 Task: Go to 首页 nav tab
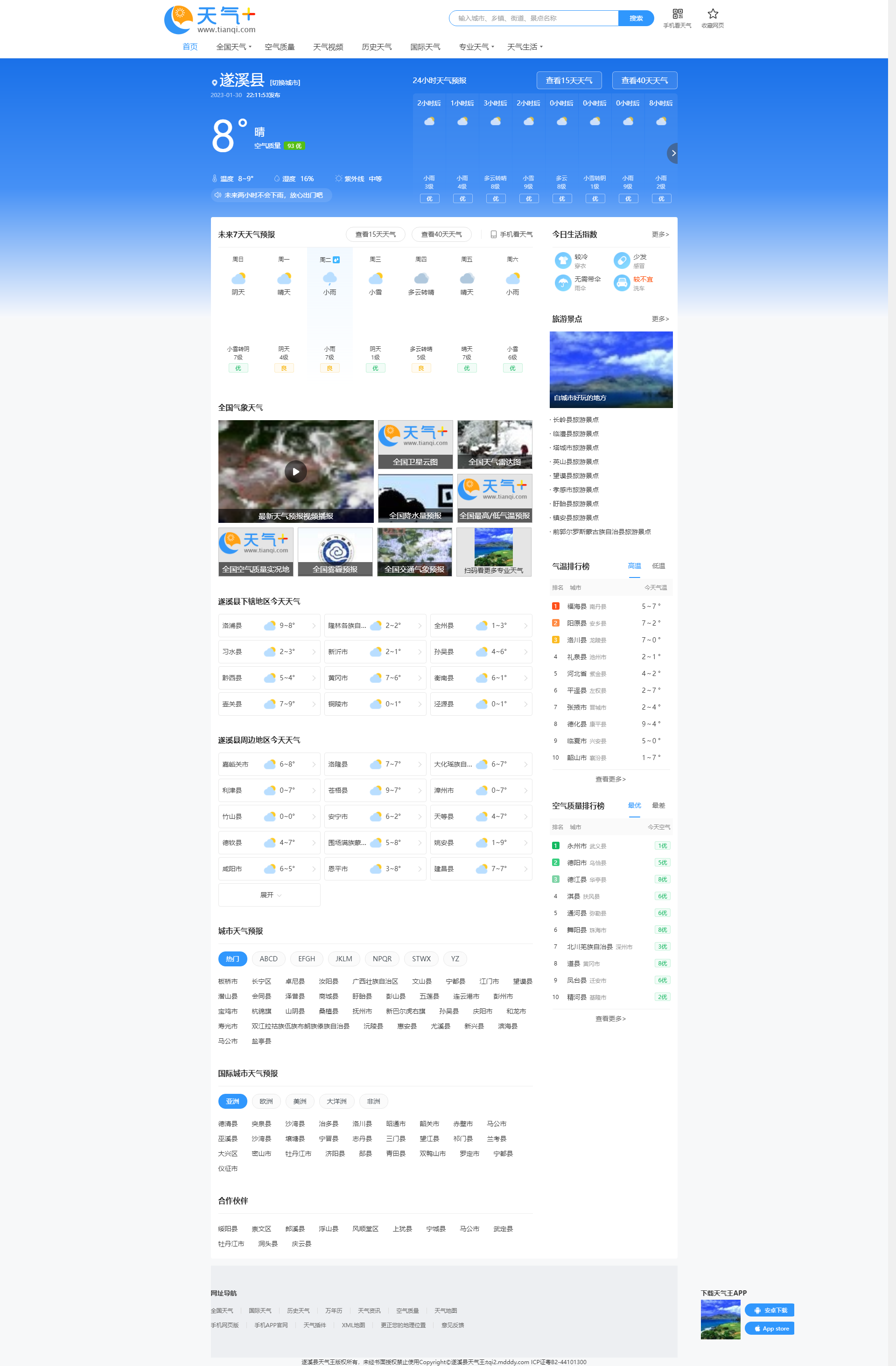[190, 47]
